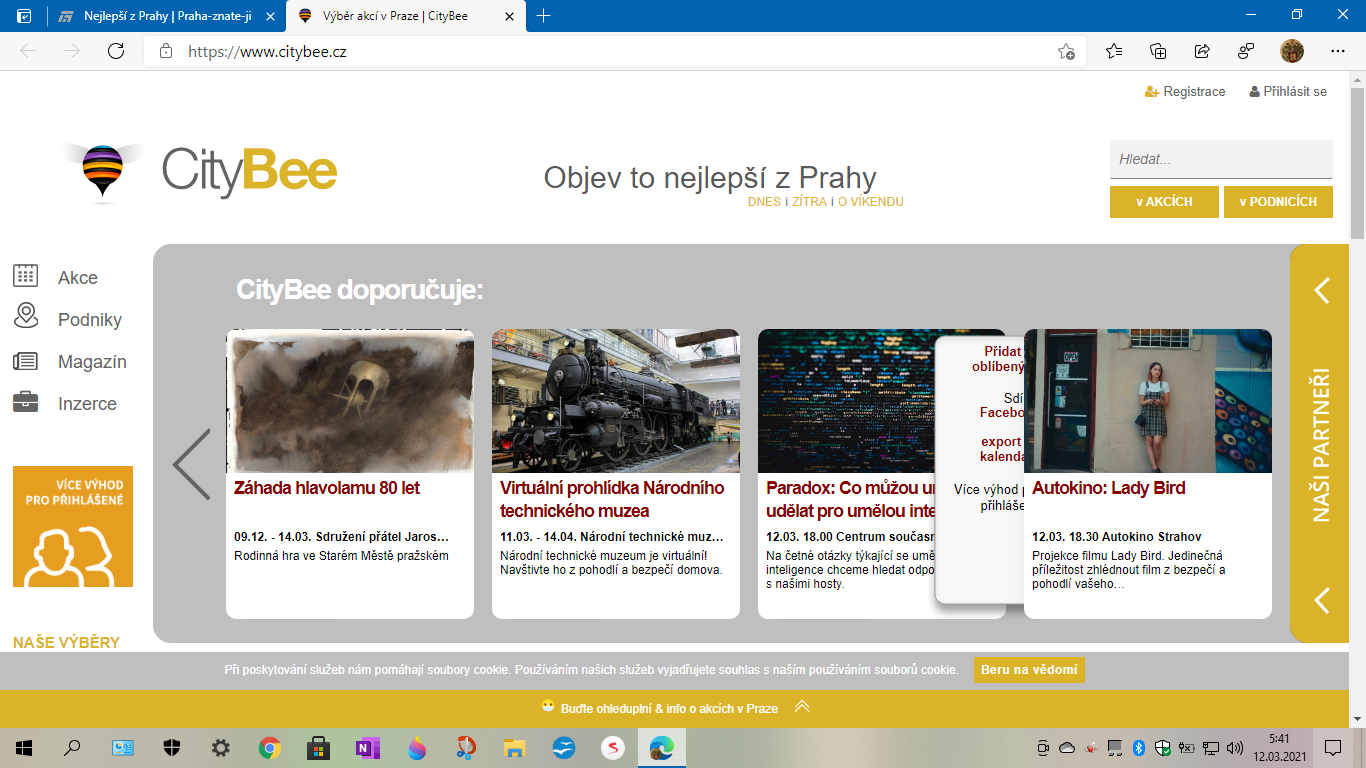
Task: Select Výběr akcí v Praze tab
Action: pos(393,16)
